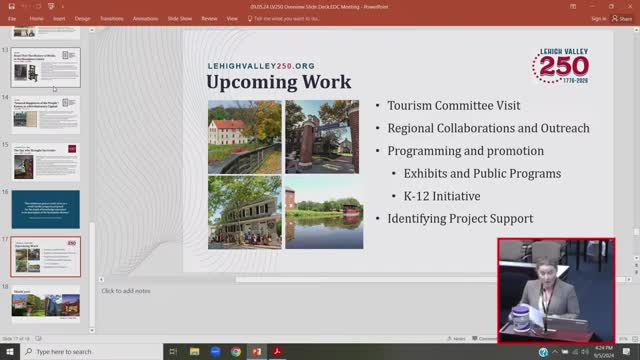Image resolution: width=640 pixels, height=360 pixels.
Task: Open Ribbon Display Options
Action: coord(573,7)
